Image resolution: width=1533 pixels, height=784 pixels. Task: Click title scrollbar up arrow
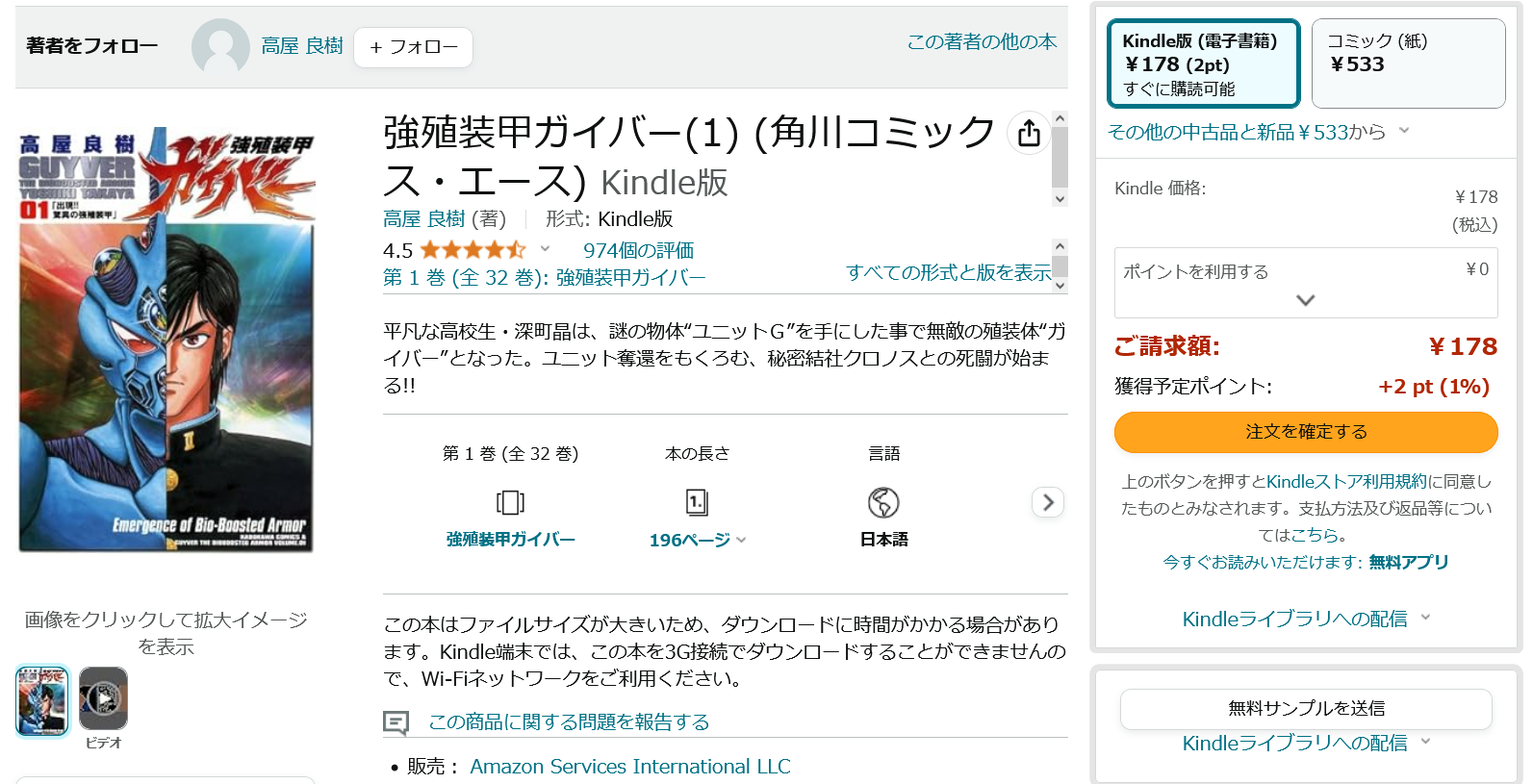click(1060, 119)
